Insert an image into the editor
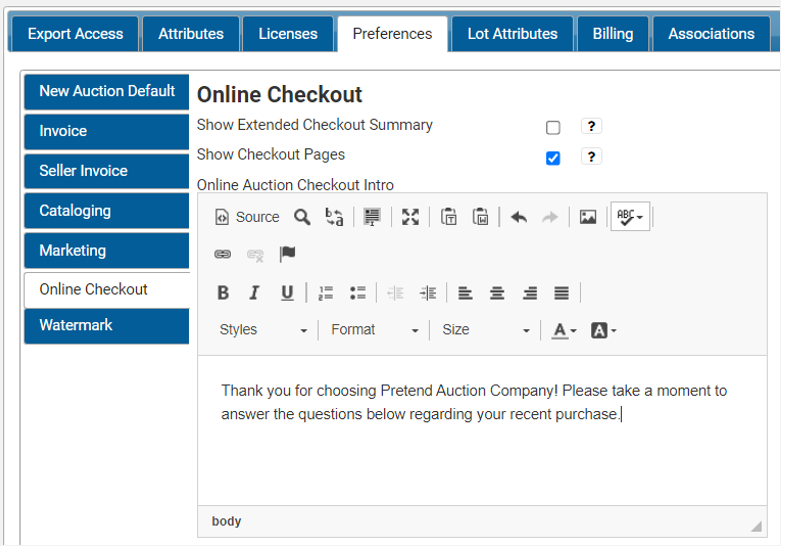Screen dimensions: 789x551 588,217
